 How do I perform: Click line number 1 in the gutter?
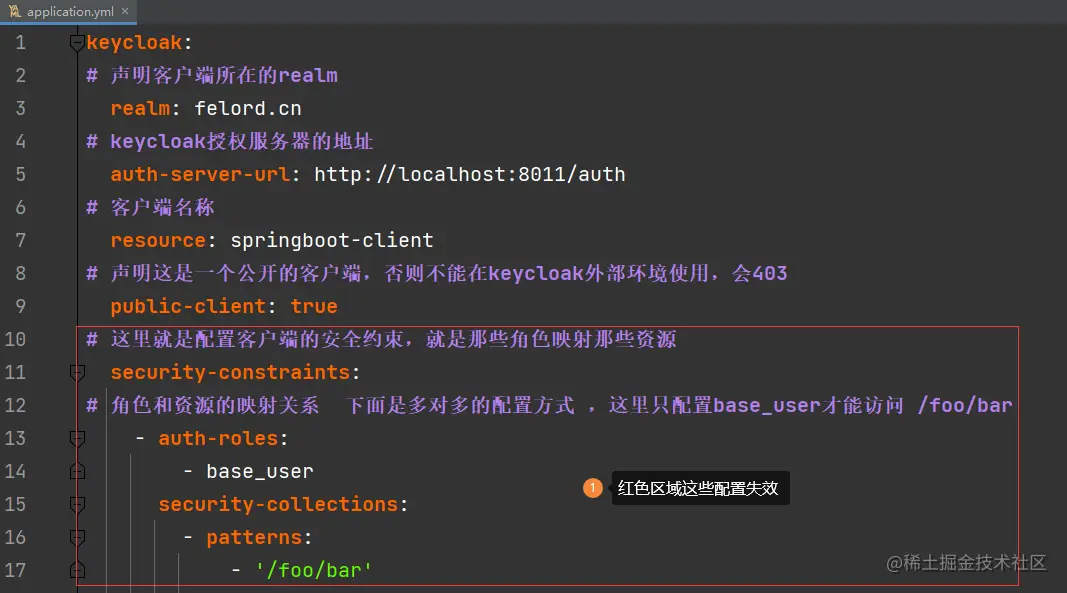20,43
